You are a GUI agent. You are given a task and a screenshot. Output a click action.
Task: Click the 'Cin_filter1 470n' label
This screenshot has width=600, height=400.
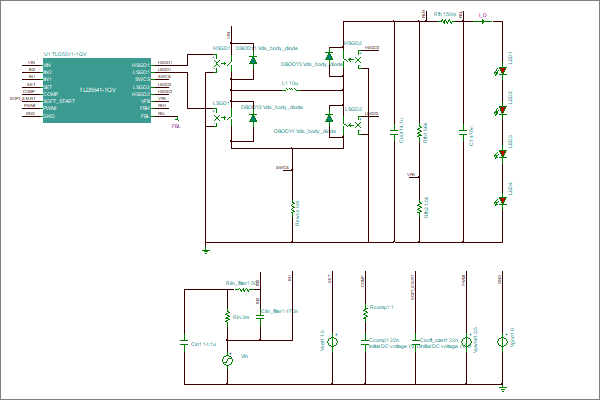pyautogui.click(x=279, y=311)
